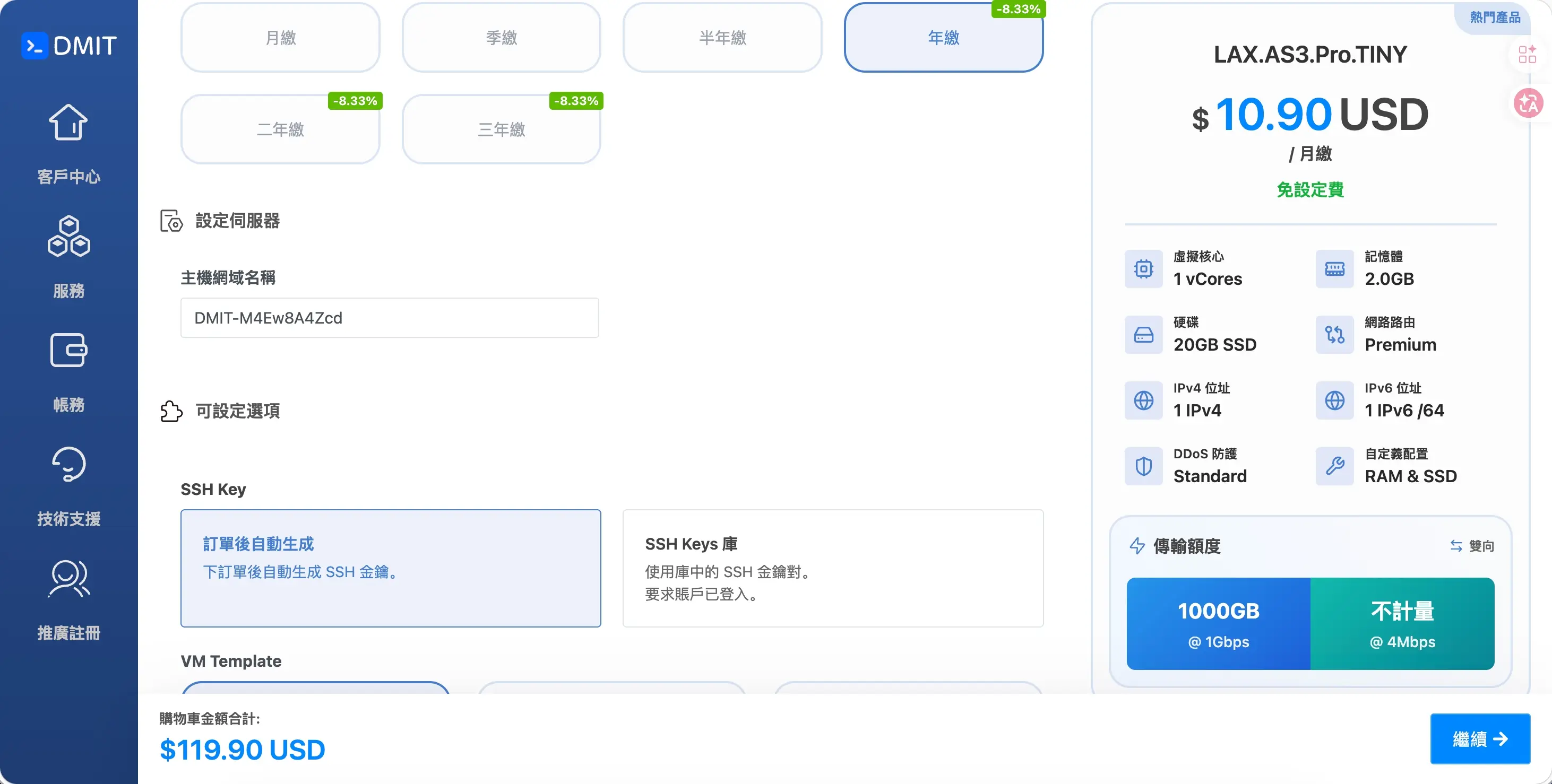Click the LAX.AS3.Pro.TINY product title

(1310, 55)
